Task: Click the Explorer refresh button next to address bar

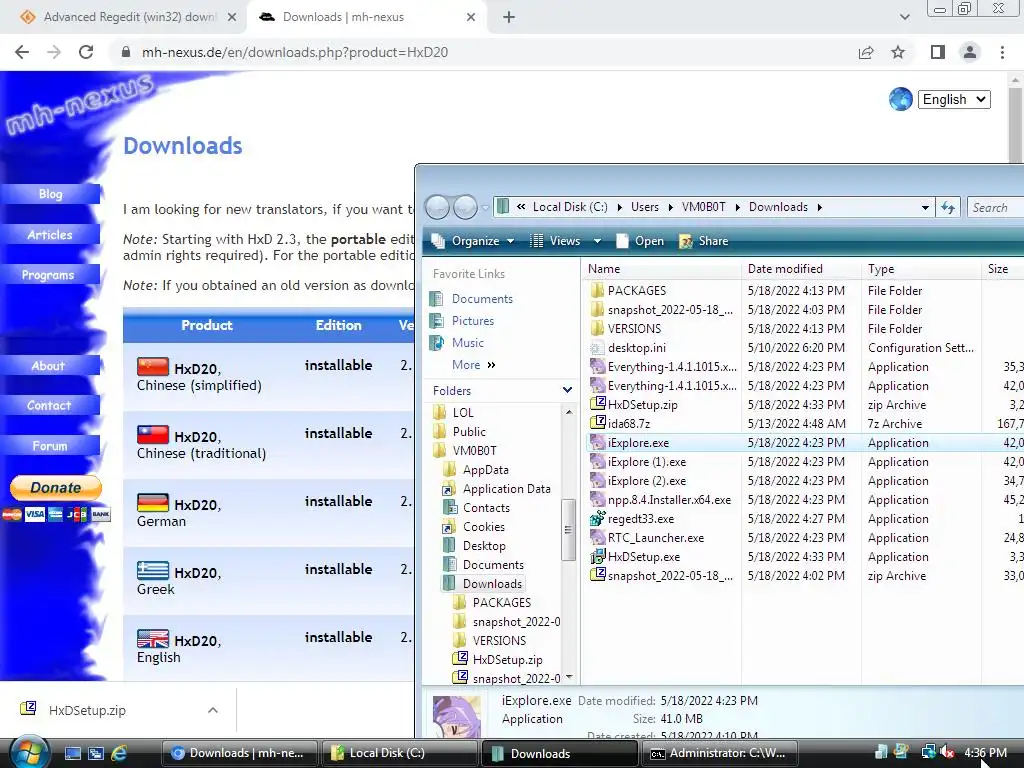Action: pos(948,208)
